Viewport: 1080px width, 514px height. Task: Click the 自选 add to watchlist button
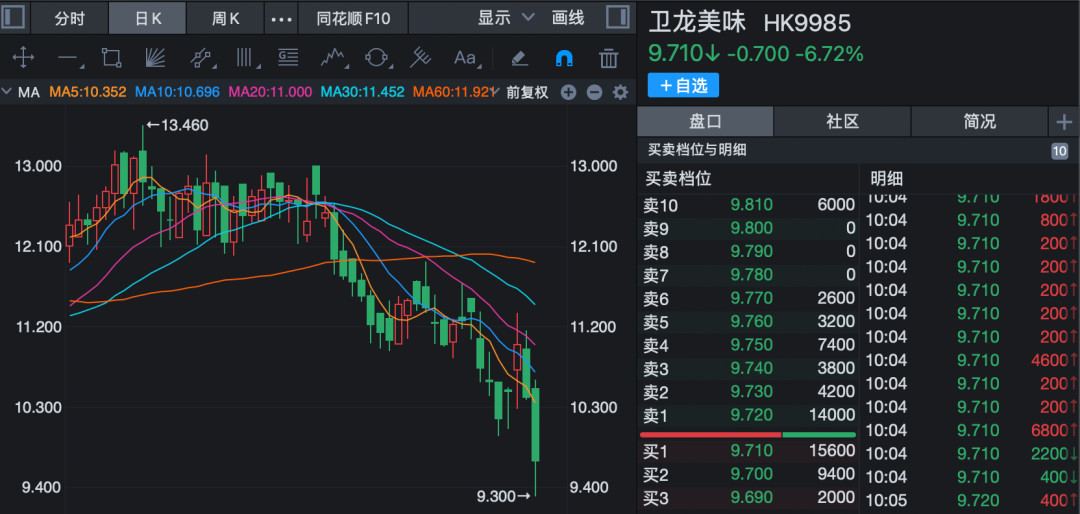683,86
